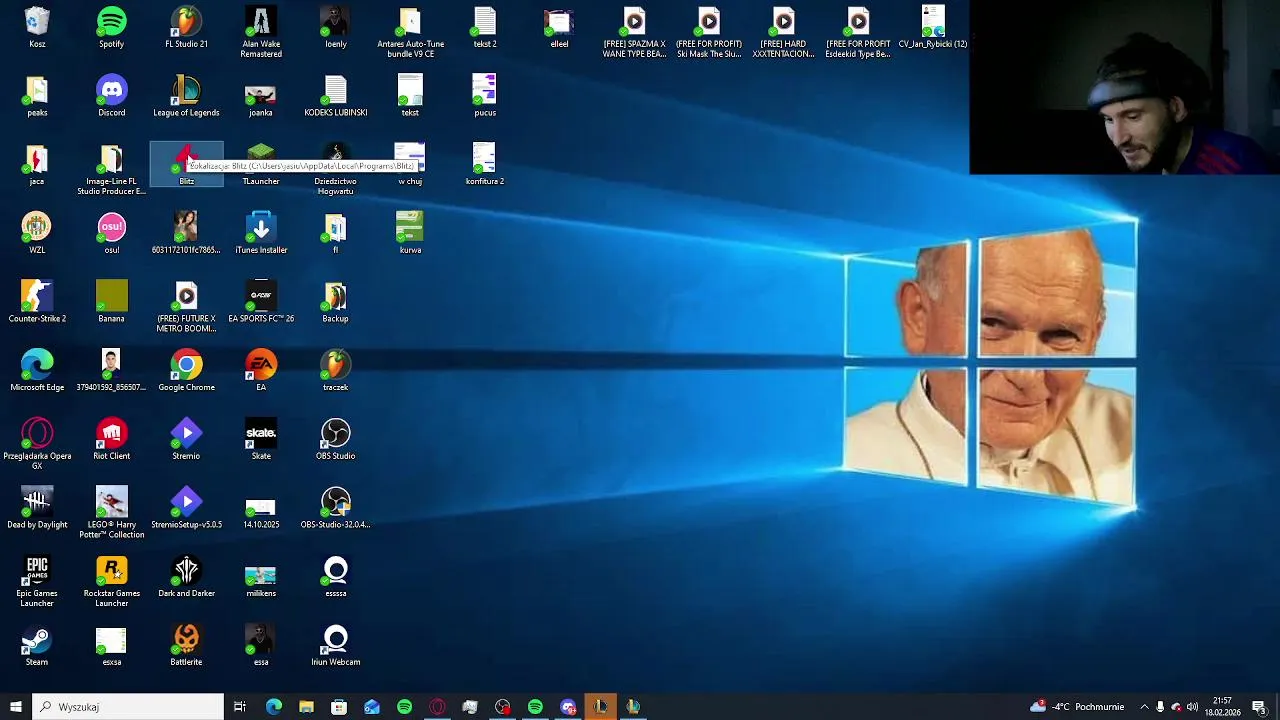Select the Iriun Webcam shortcut
Viewport: 1280px width, 720px height.
click(x=335, y=645)
